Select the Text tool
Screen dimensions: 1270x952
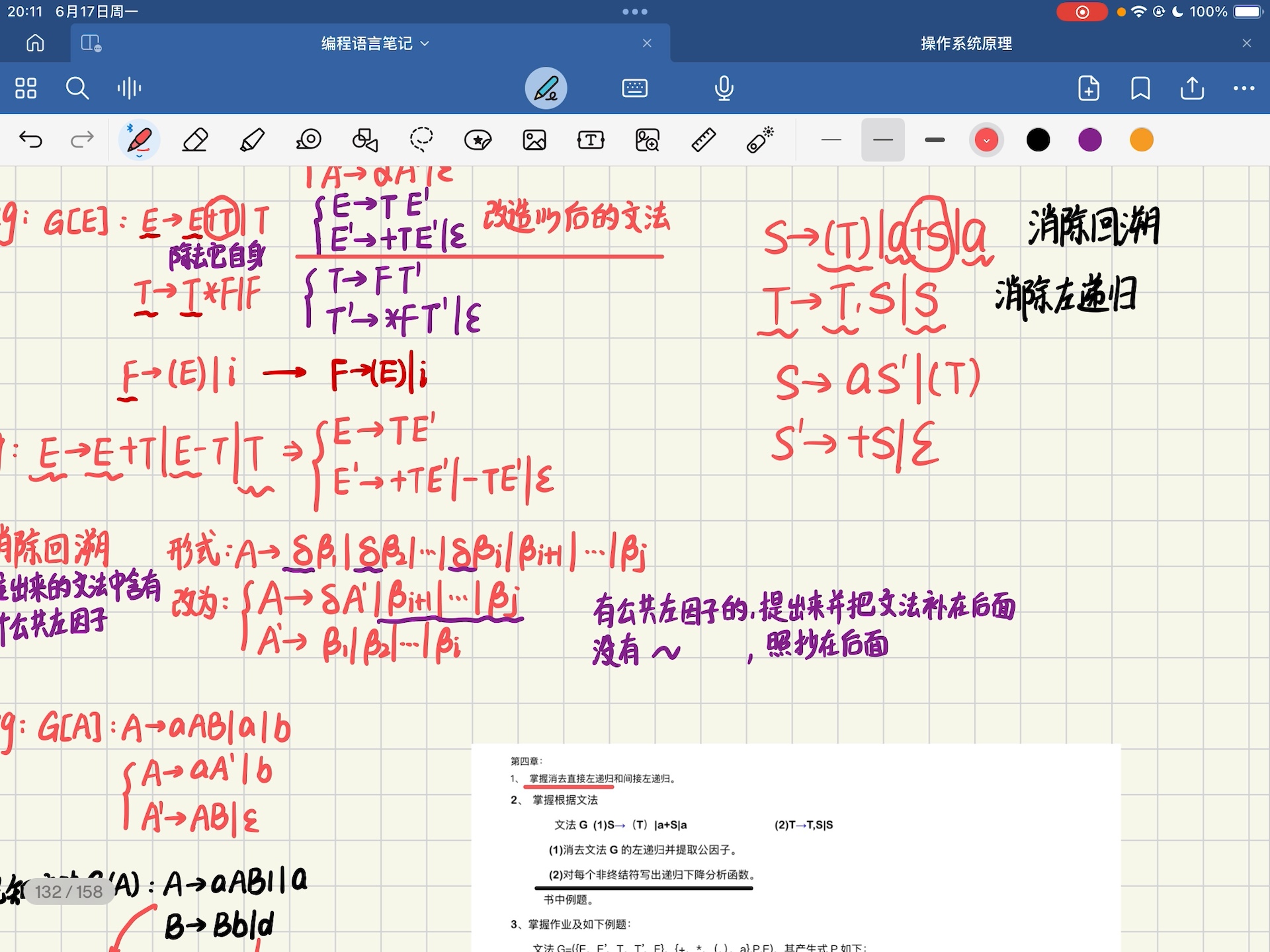[x=591, y=139]
